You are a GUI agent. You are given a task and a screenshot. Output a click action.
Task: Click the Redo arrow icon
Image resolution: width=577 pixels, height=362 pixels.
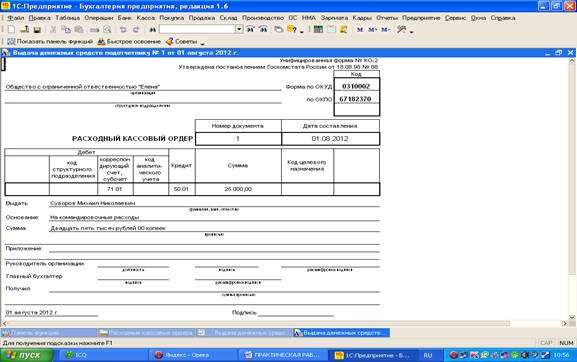(136, 29)
